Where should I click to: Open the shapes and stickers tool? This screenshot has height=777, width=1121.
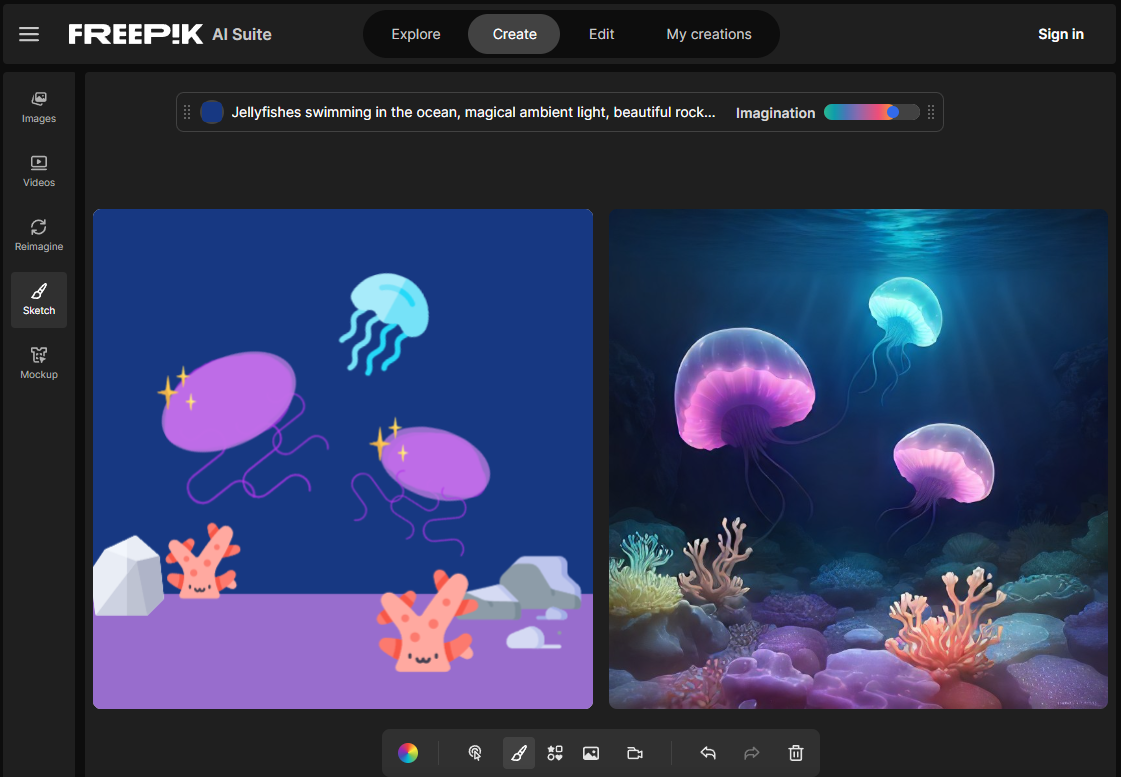click(555, 753)
